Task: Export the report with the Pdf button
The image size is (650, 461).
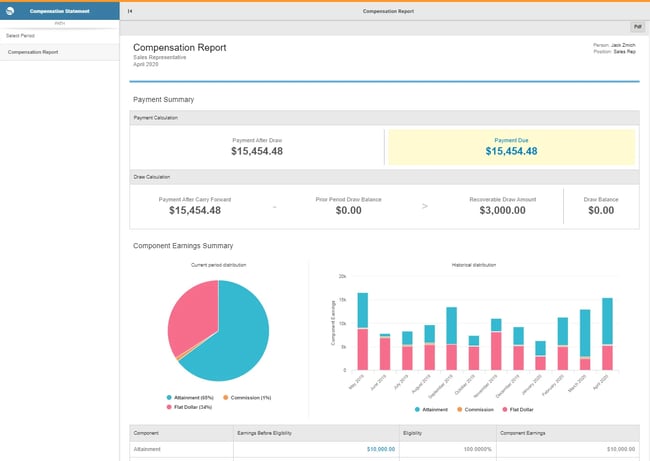Action: 636,27
